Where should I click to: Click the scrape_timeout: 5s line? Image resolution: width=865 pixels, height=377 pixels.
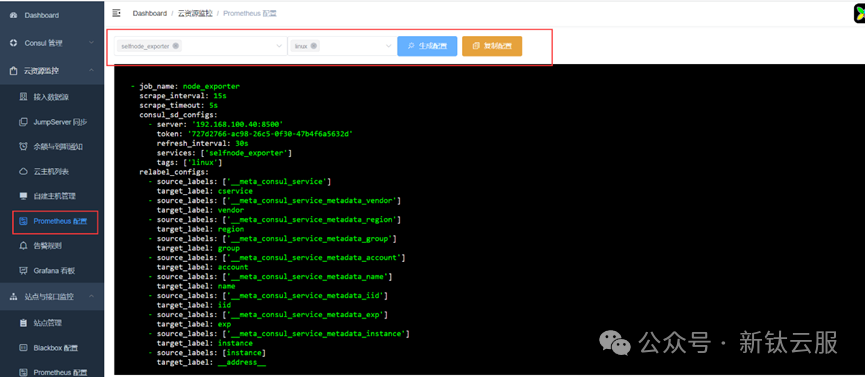(178, 105)
